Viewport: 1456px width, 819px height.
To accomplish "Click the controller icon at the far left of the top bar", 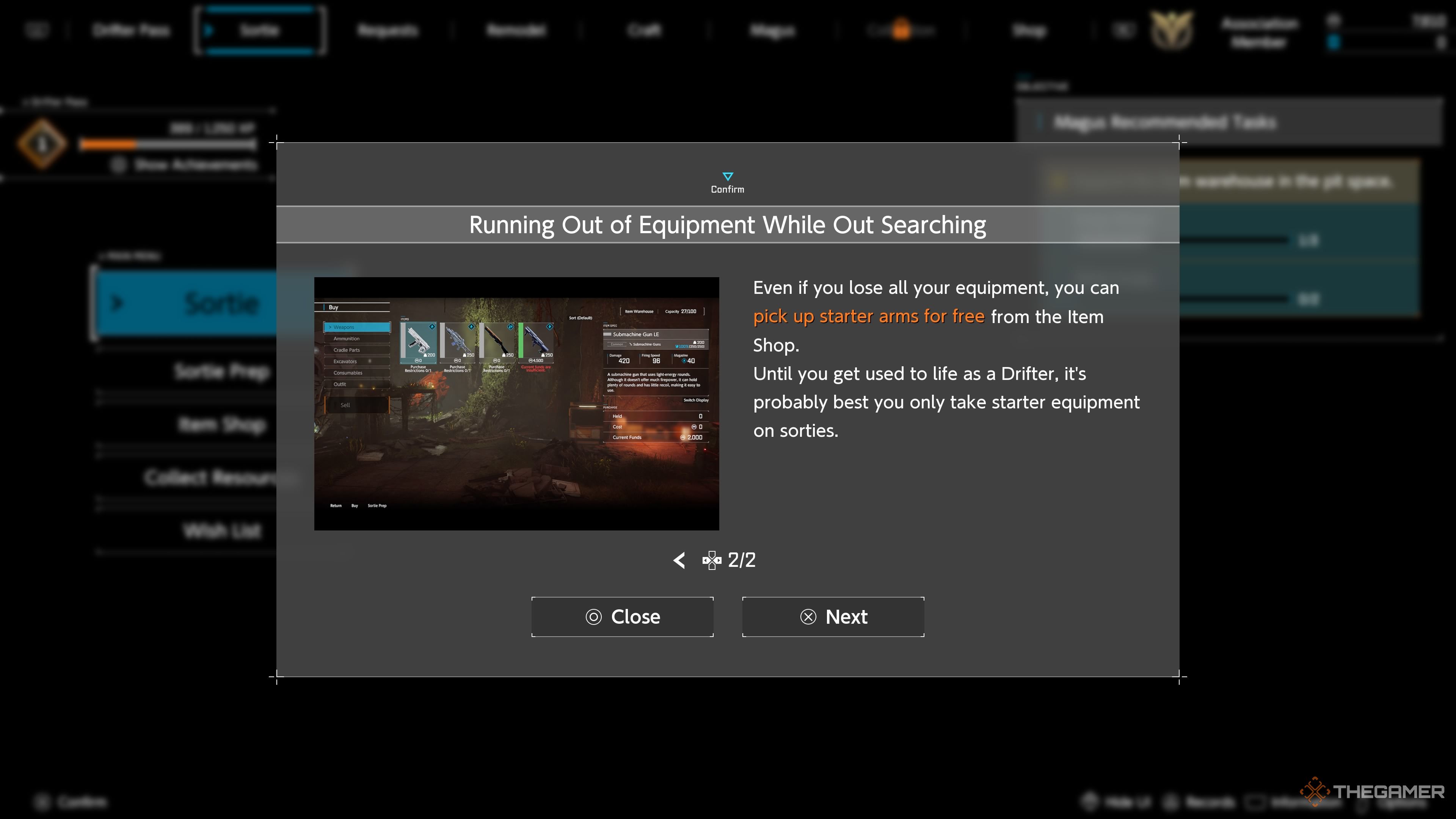I will click(x=36, y=30).
